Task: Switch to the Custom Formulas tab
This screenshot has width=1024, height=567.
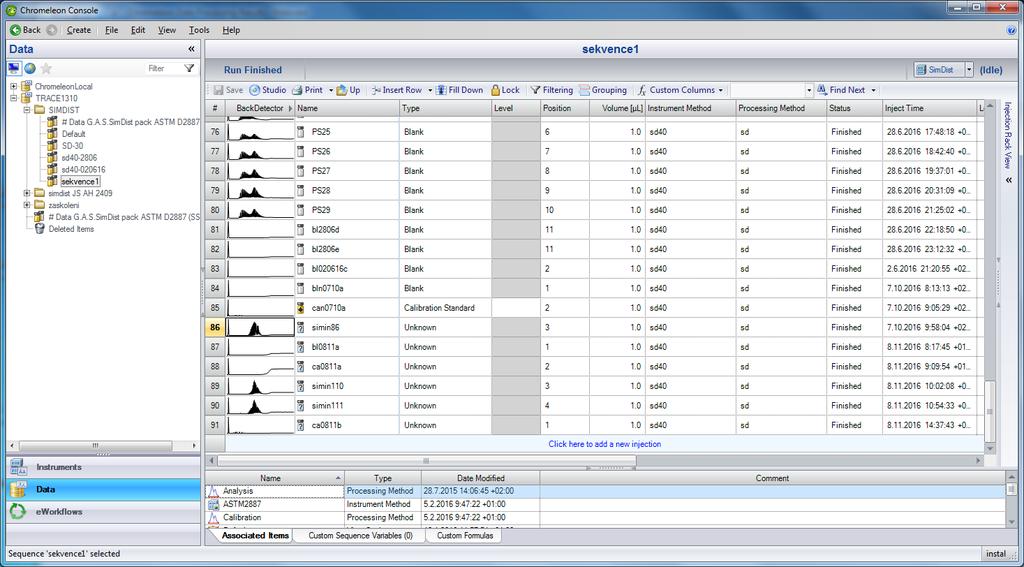Action: pyautogui.click(x=465, y=536)
